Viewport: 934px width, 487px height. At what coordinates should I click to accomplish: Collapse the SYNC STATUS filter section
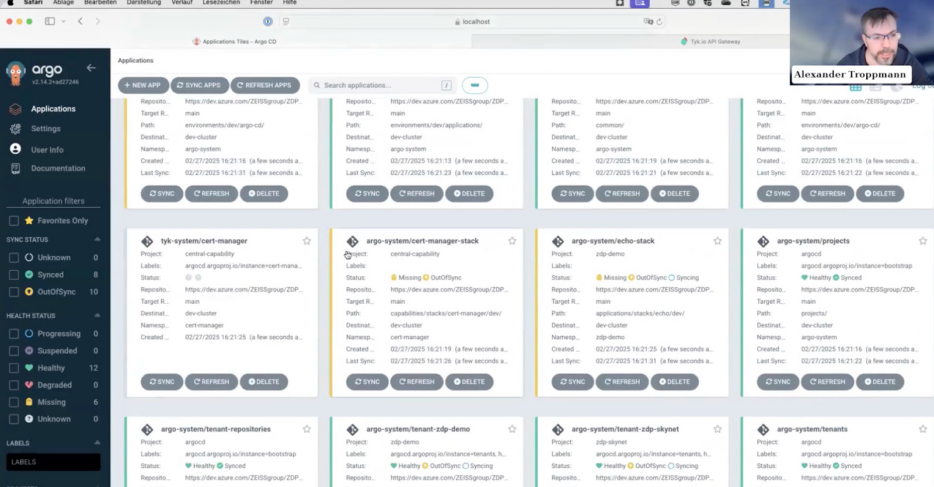97,239
